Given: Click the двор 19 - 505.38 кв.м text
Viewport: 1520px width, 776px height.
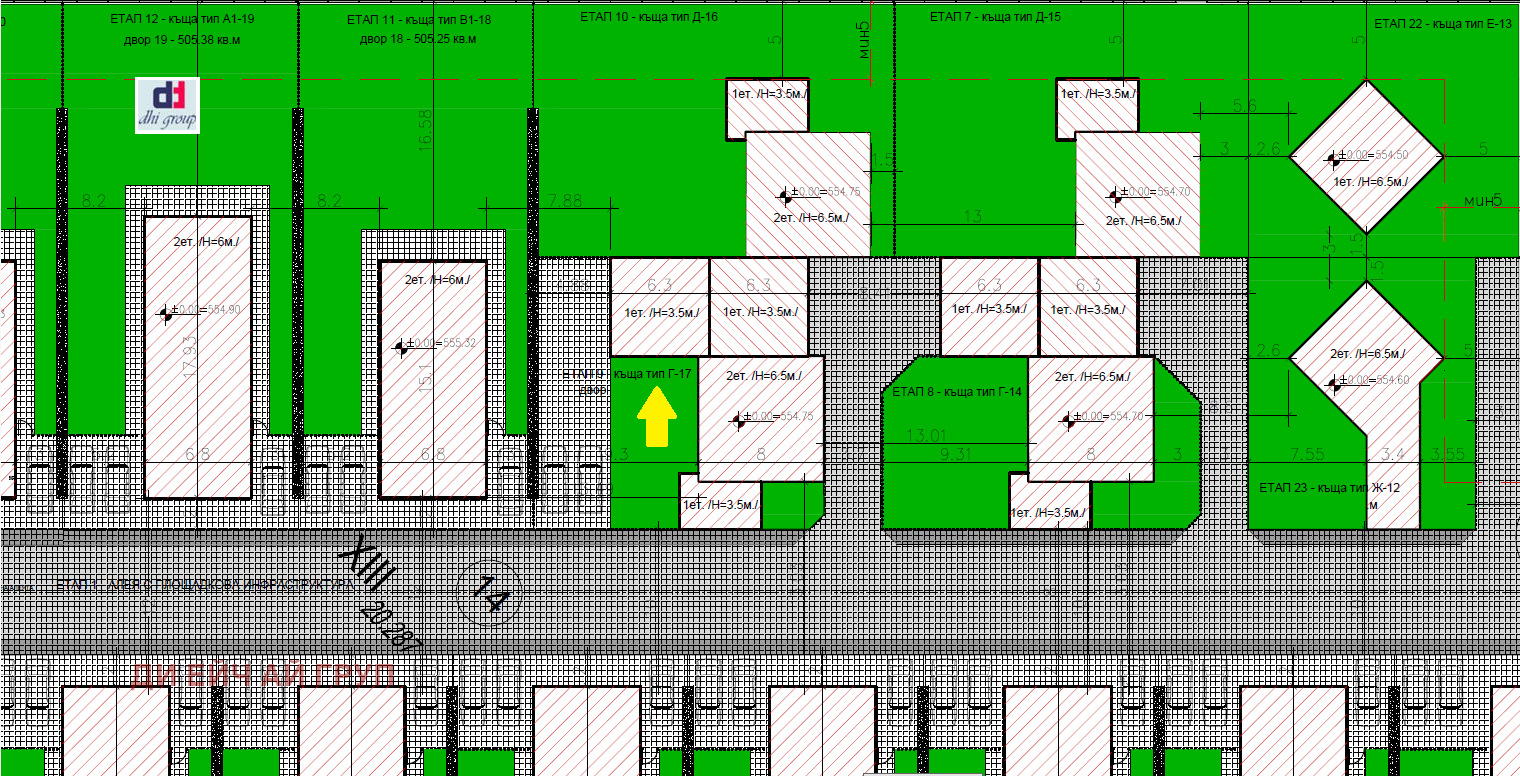Looking at the screenshot, I should pyautogui.click(x=189, y=40).
